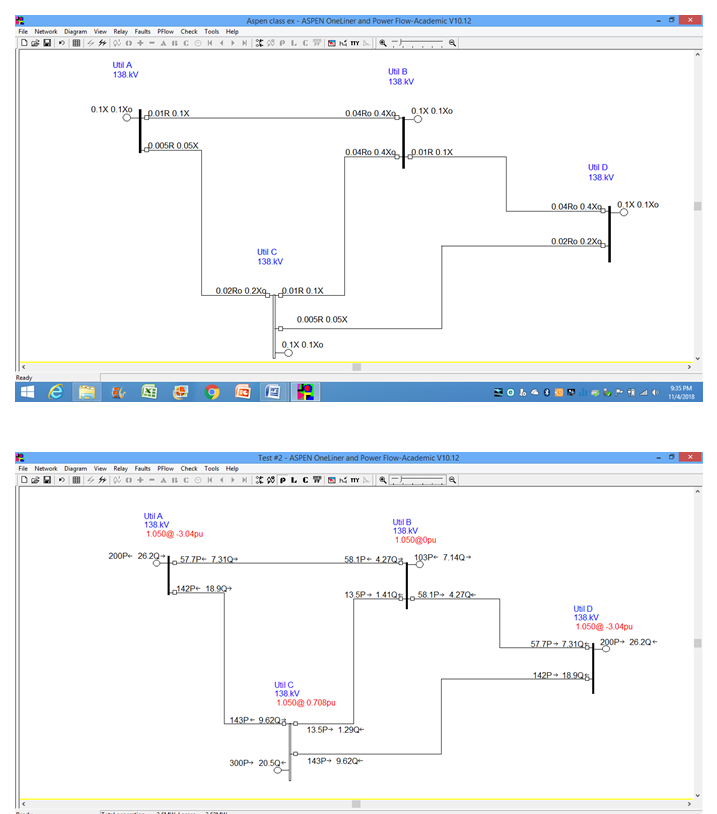
Task: Open Internet Explorer from taskbar
Action: (x=56, y=392)
